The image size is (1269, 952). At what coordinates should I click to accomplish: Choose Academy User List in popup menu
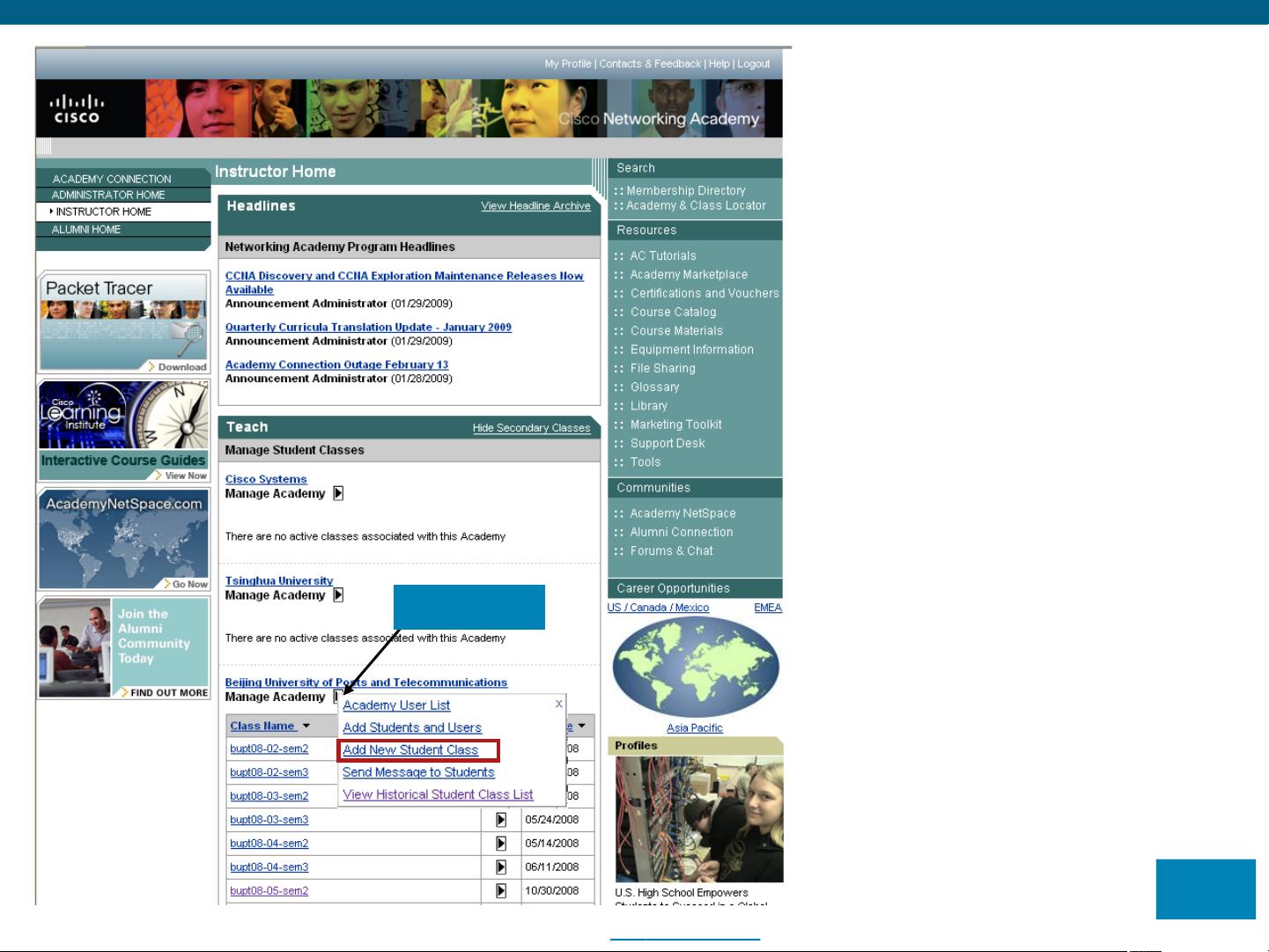(x=396, y=705)
